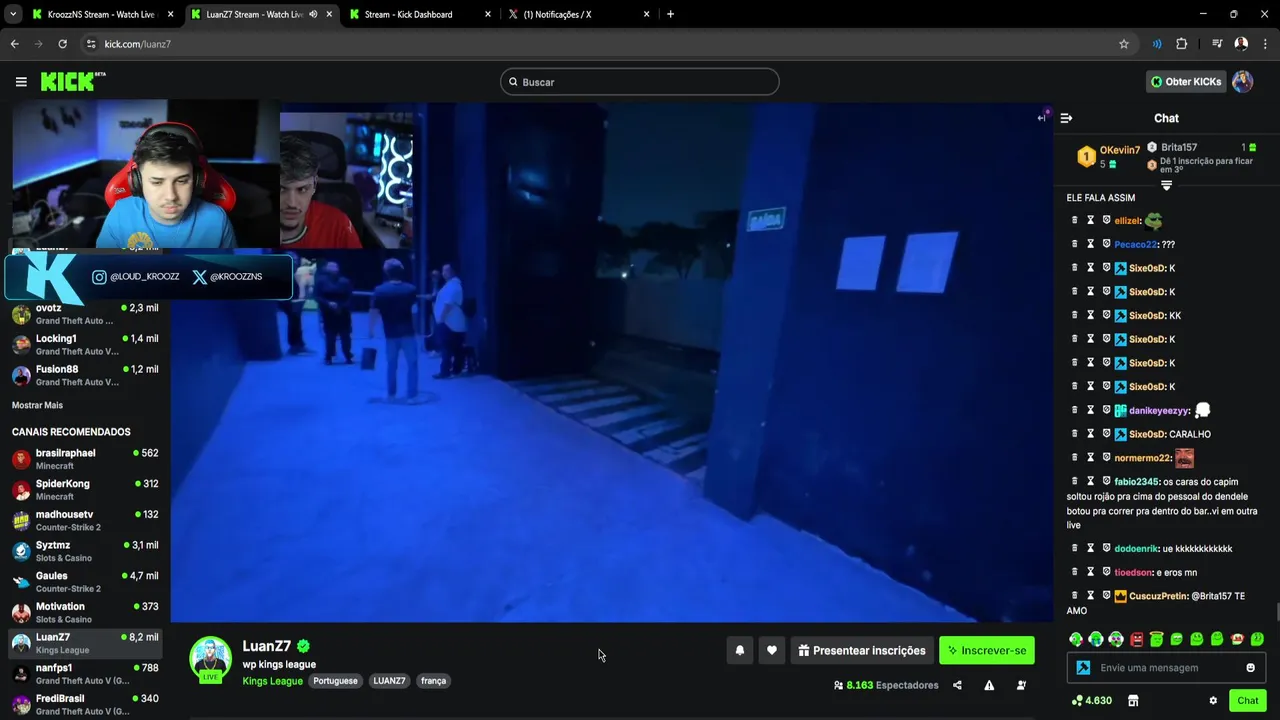This screenshot has width=1280, height=720.
Task: Click Mostrar Mais in sidebar
Action: click(x=37, y=405)
